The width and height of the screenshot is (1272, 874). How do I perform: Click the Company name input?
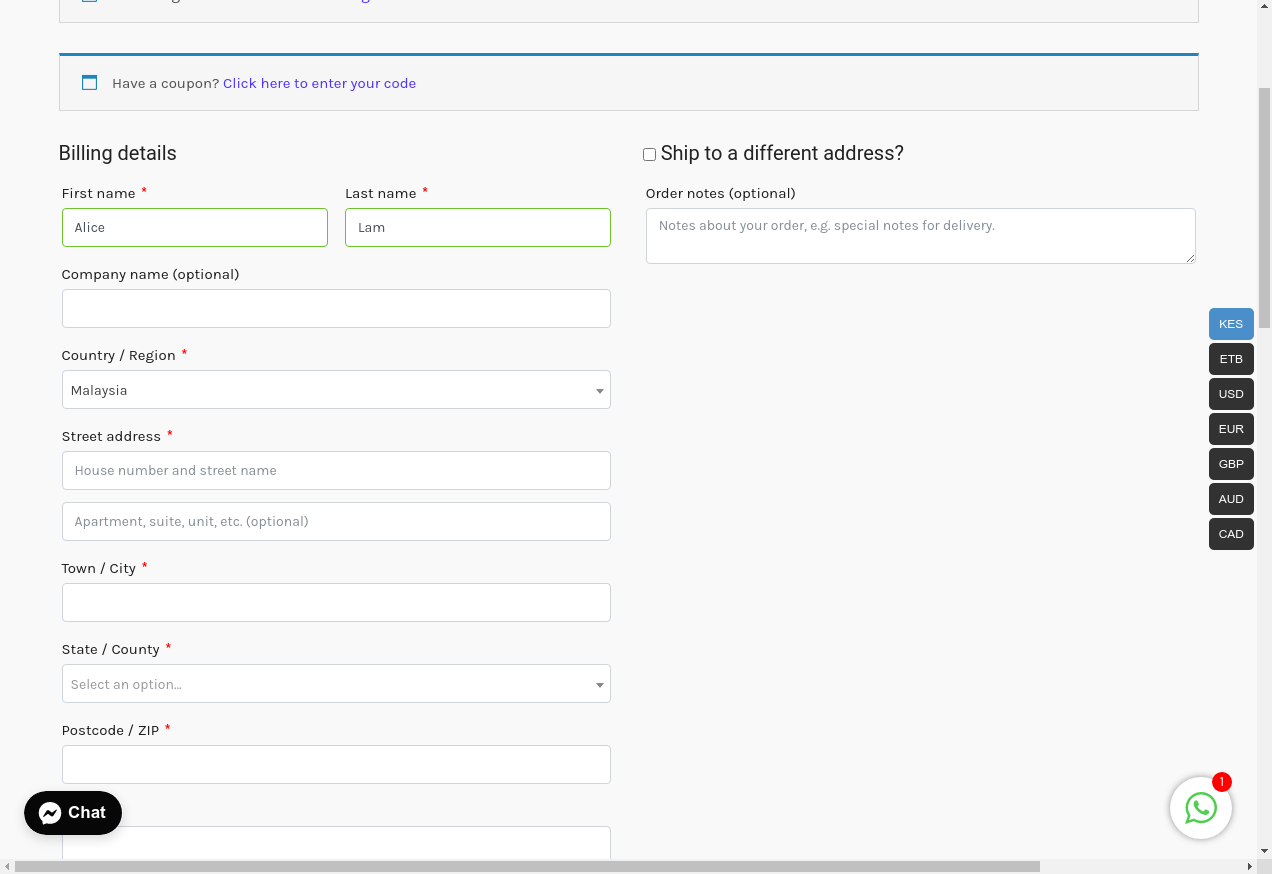pos(336,308)
